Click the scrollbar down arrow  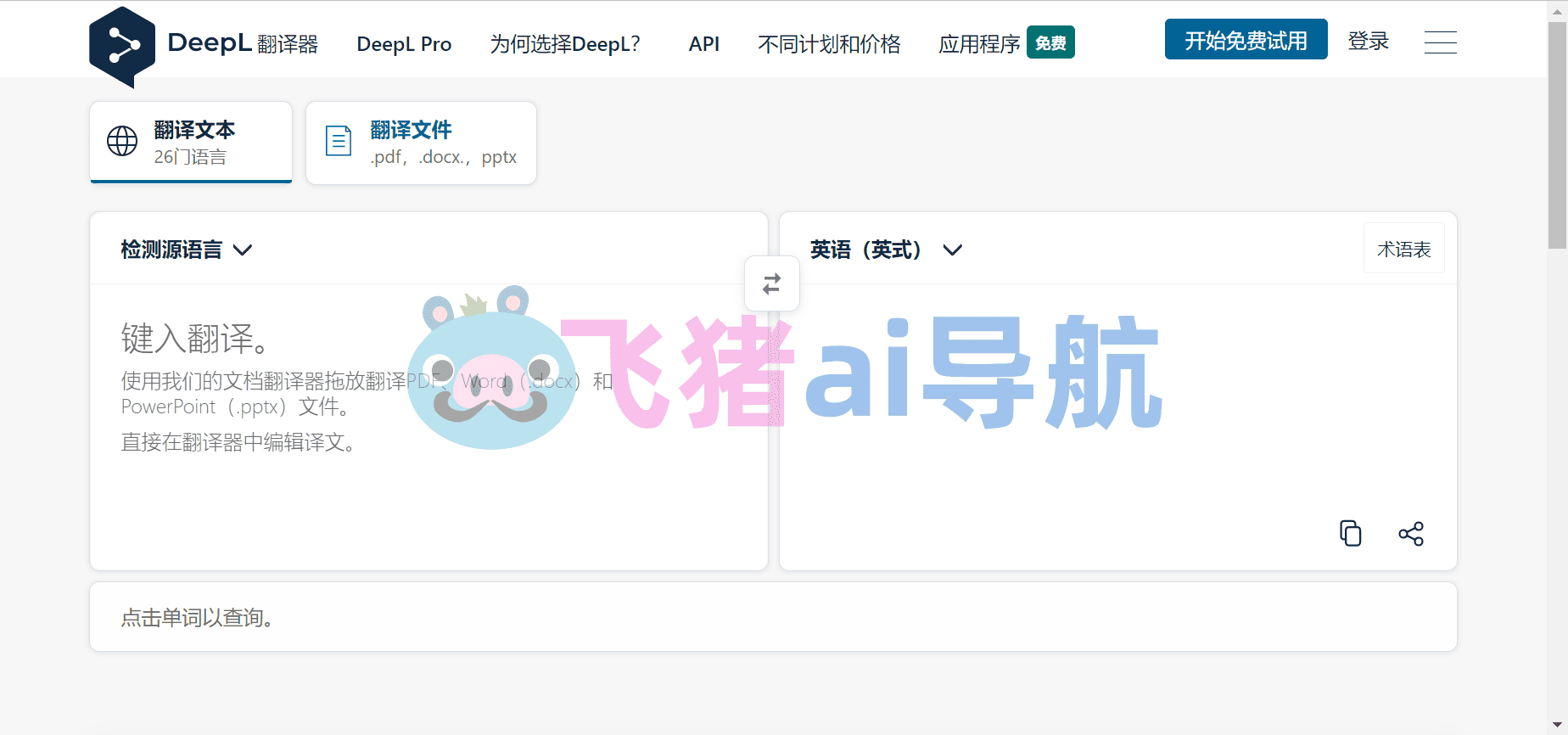pos(1557,726)
